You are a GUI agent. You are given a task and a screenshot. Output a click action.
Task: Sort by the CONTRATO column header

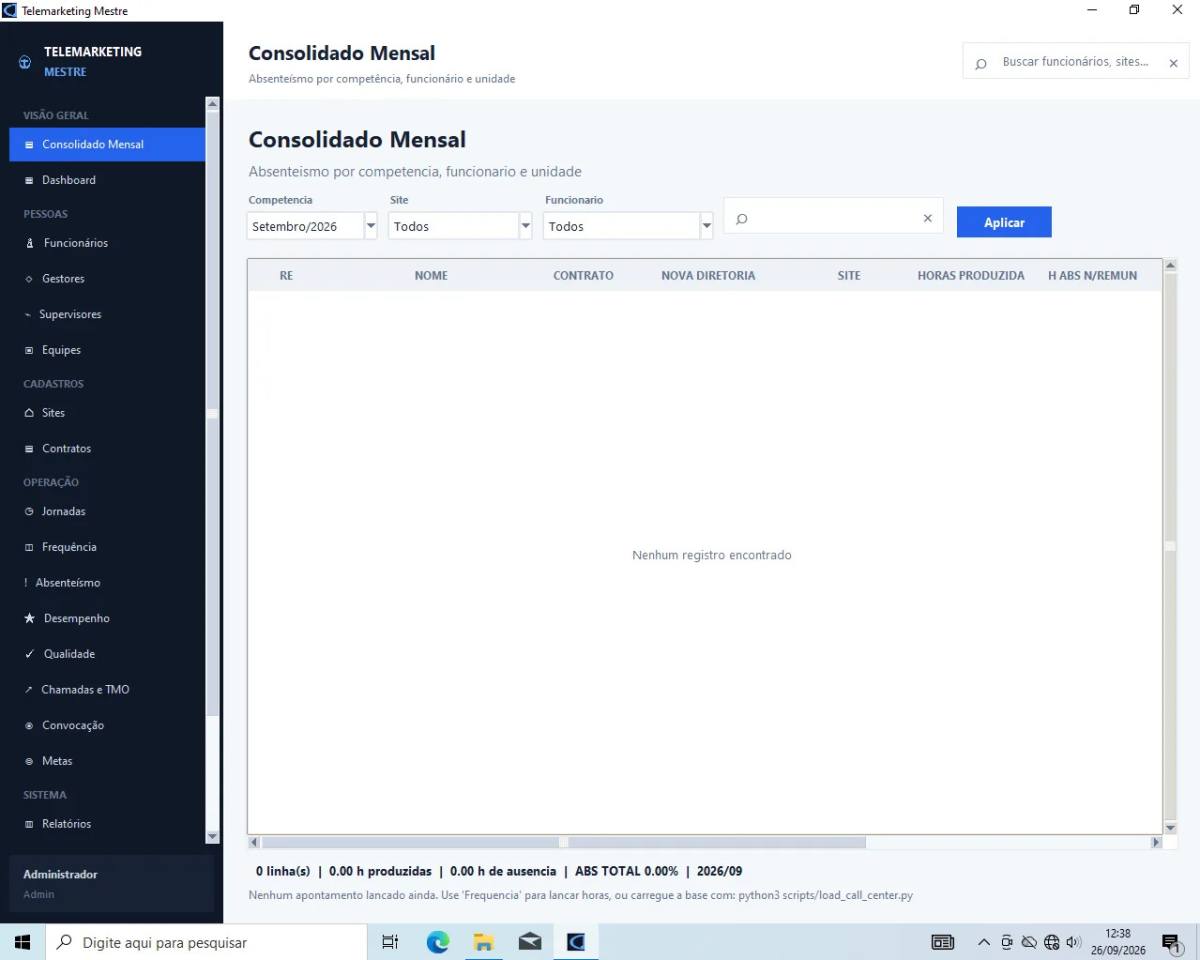pos(583,275)
